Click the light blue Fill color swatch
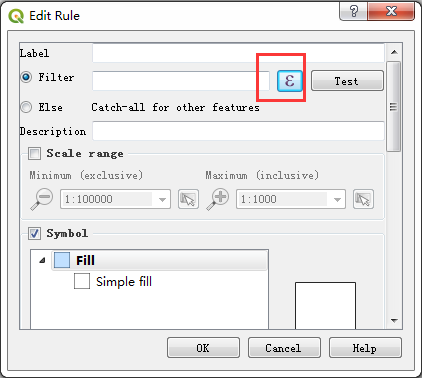Screen dimensions: 422x378 coord(62,260)
